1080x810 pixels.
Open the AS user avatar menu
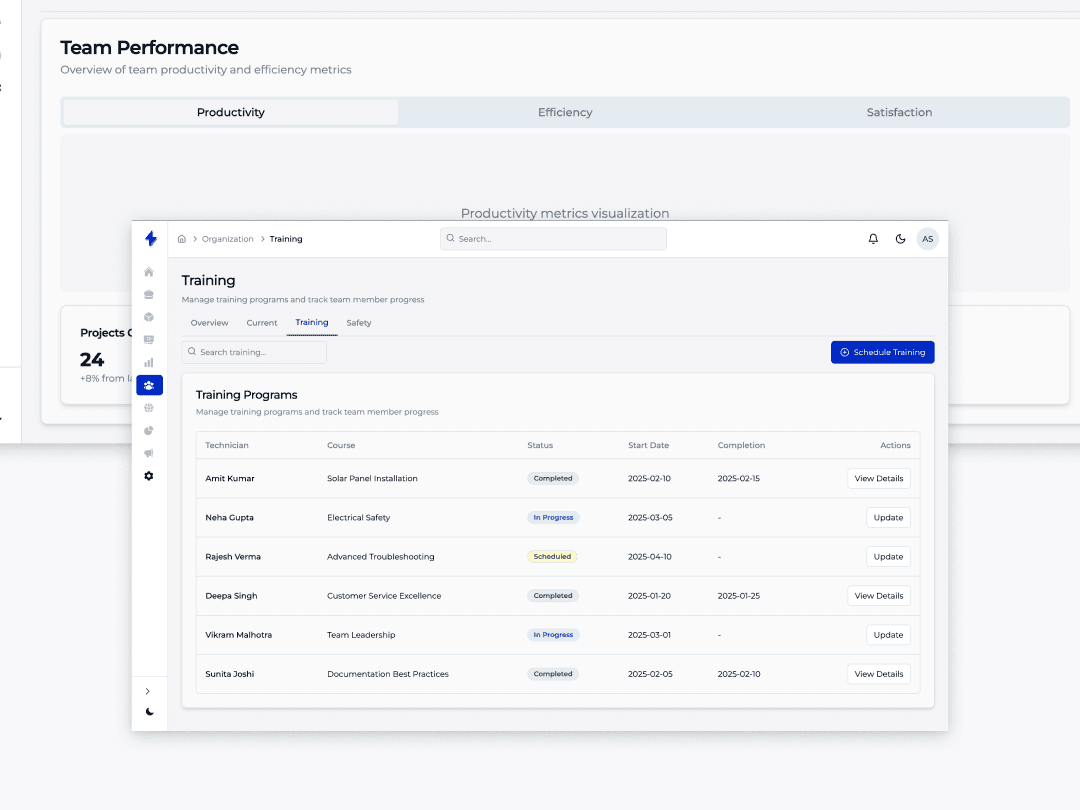point(928,239)
